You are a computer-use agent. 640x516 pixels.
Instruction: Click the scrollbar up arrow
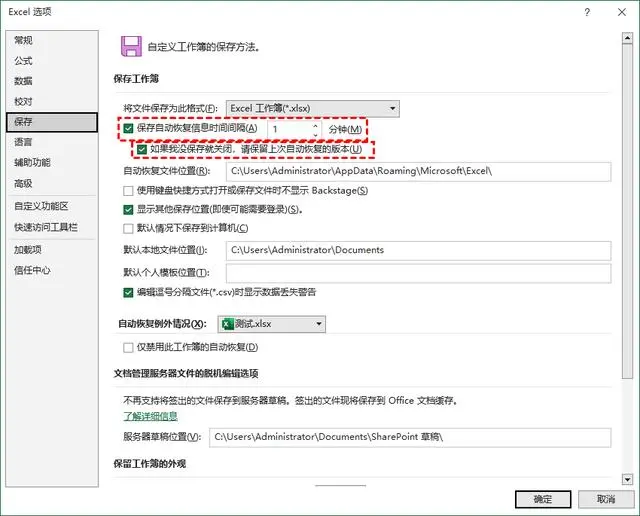pyautogui.click(x=627, y=38)
